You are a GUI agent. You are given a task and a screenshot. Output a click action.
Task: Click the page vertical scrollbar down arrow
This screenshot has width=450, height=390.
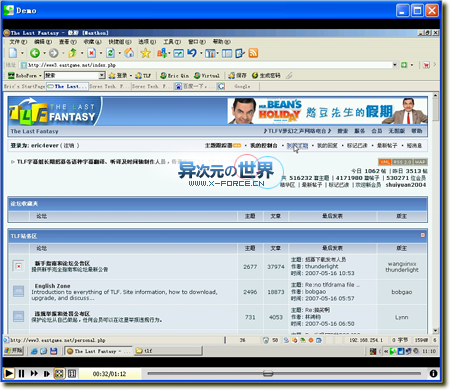(x=435, y=330)
